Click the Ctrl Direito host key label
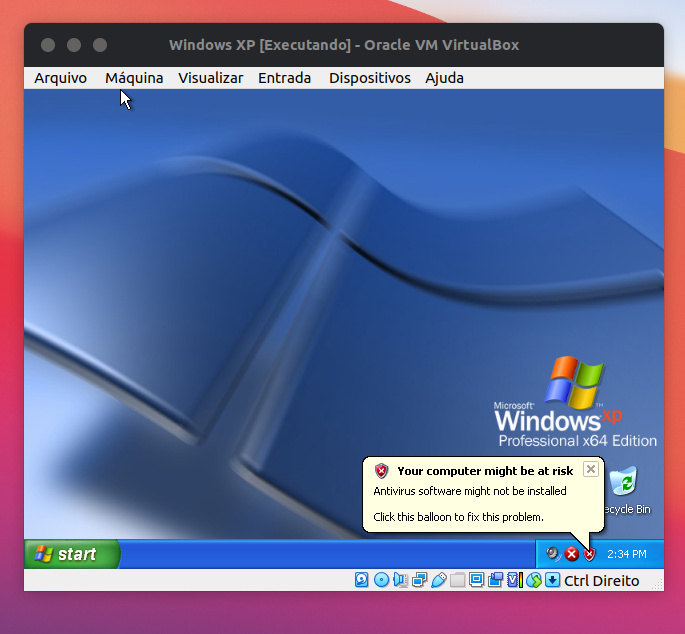The width and height of the screenshot is (685, 634). pos(602,581)
